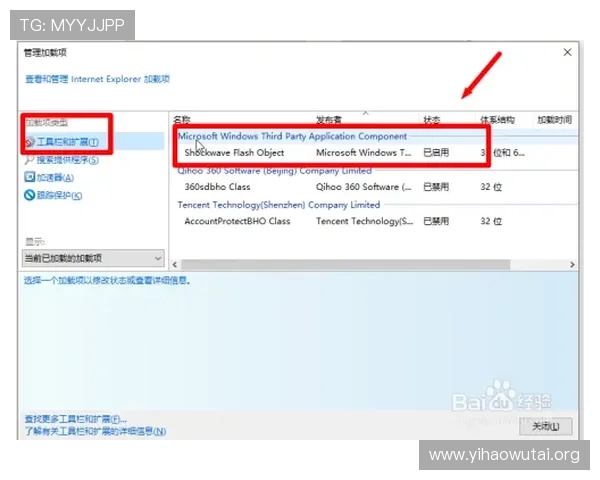Click the 已启用 status of Shockwave Flash

(x=436, y=153)
